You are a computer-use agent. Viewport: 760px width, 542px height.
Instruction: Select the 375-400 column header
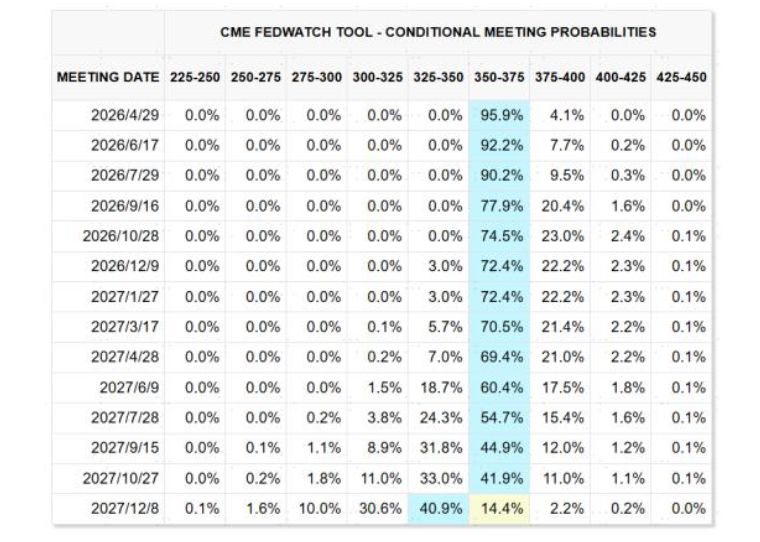[x=561, y=77]
